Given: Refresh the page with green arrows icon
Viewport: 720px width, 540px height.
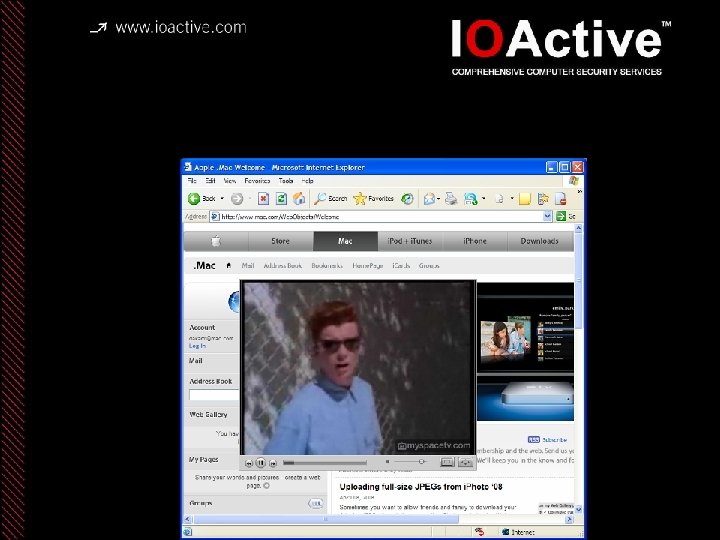Looking at the screenshot, I should (281, 199).
